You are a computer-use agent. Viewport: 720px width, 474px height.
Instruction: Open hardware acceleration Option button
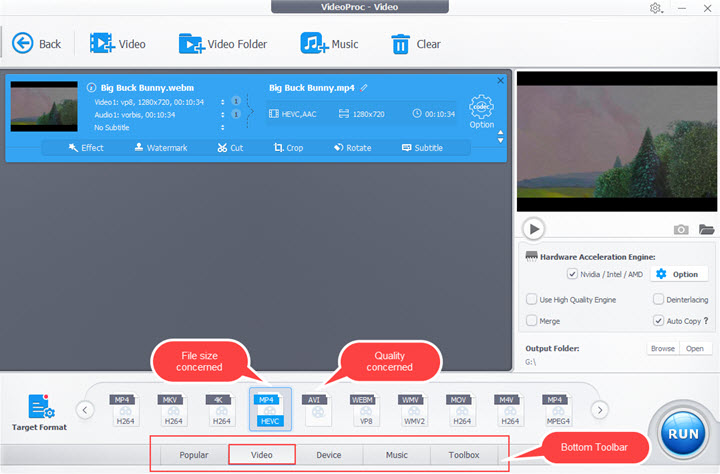(678, 274)
